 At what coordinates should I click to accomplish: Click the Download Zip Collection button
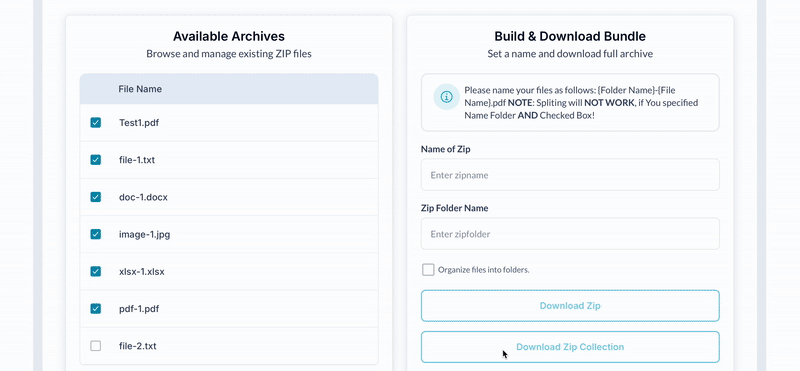pyautogui.click(x=570, y=347)
